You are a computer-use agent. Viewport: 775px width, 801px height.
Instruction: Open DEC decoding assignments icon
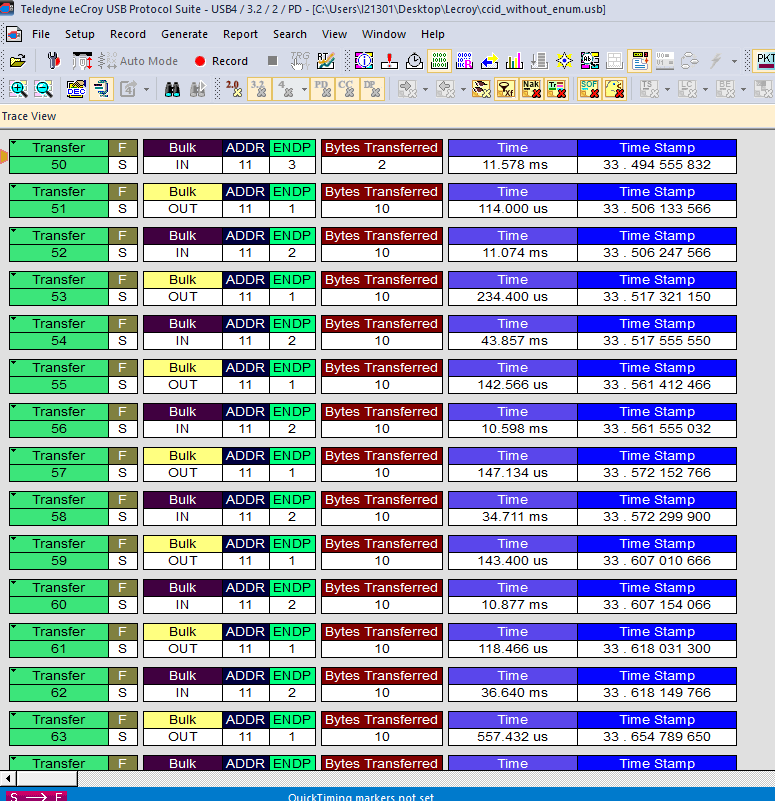click(76, 89)
